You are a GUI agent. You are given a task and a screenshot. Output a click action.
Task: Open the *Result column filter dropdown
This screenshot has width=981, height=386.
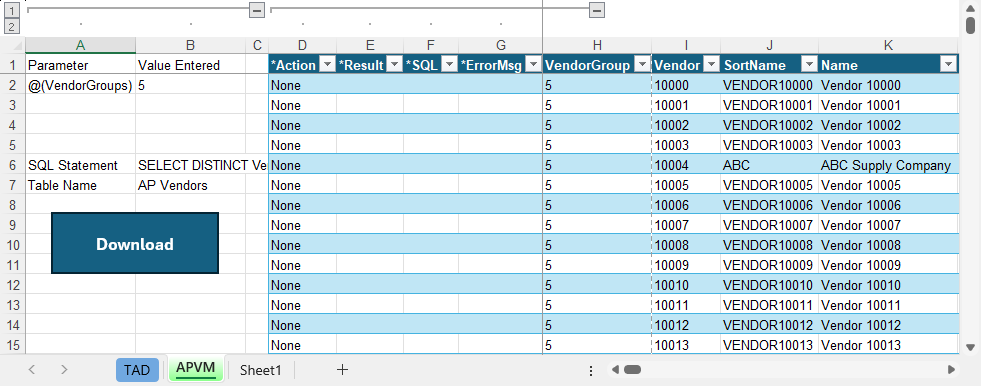click(394, 64)
